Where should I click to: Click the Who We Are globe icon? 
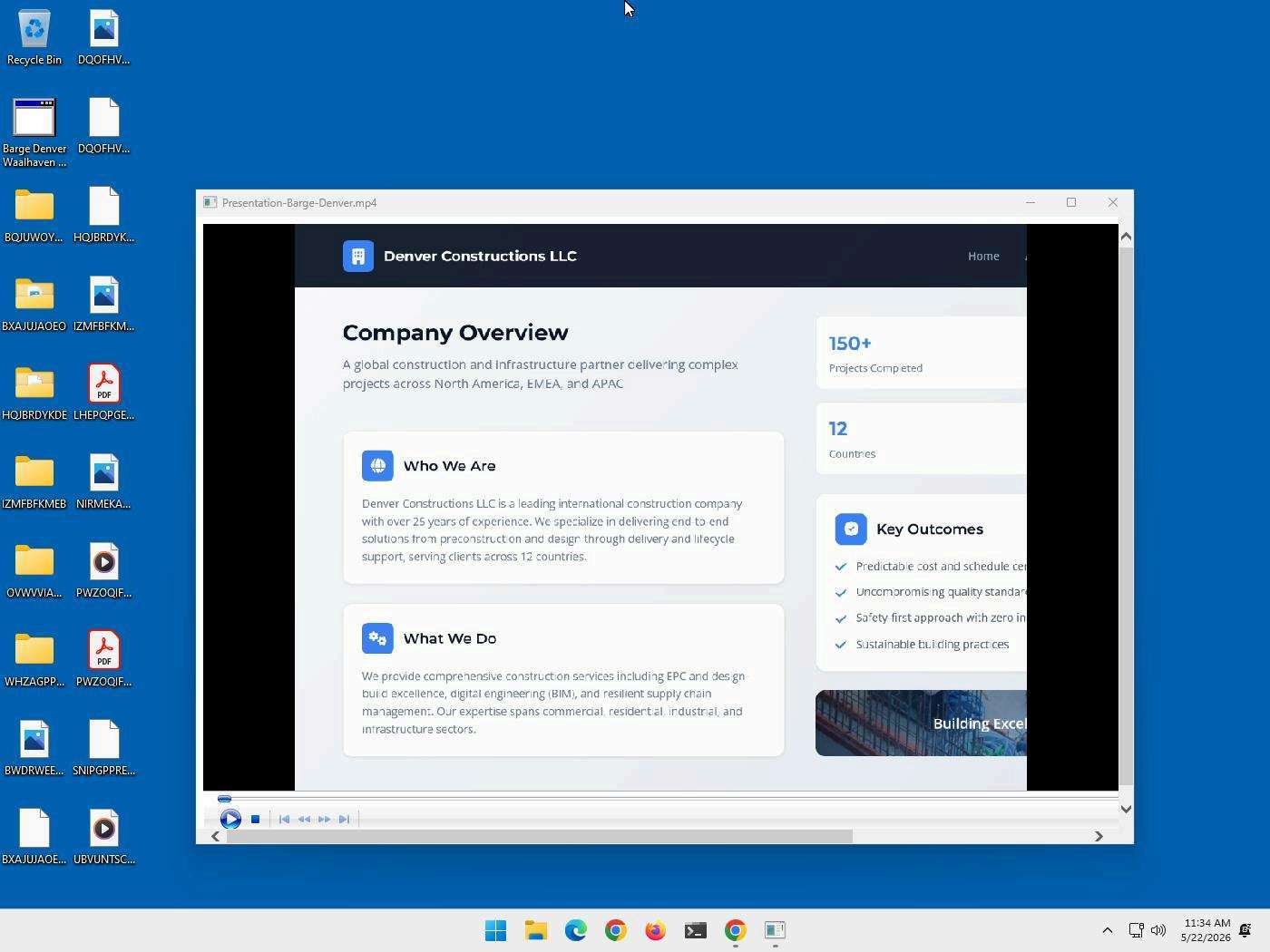377,466
